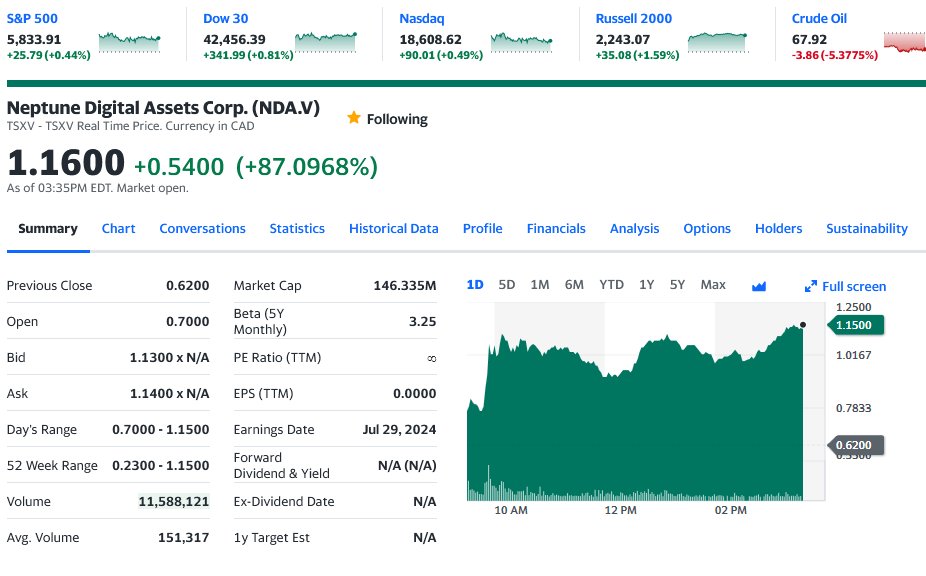Open the chart type icon

point(759,287)
